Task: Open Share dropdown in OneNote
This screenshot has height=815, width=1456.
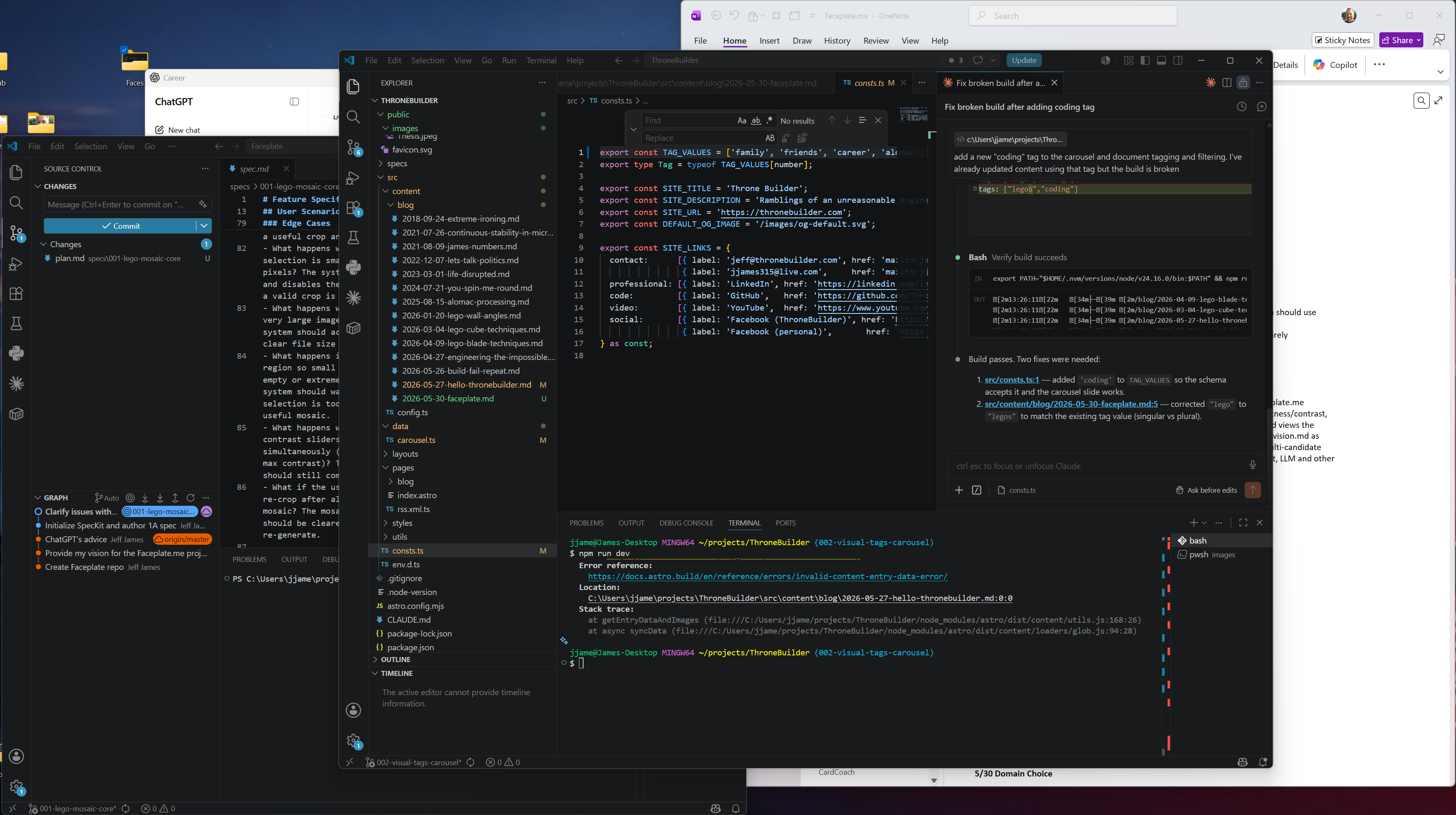Action: pos(1419,40)
